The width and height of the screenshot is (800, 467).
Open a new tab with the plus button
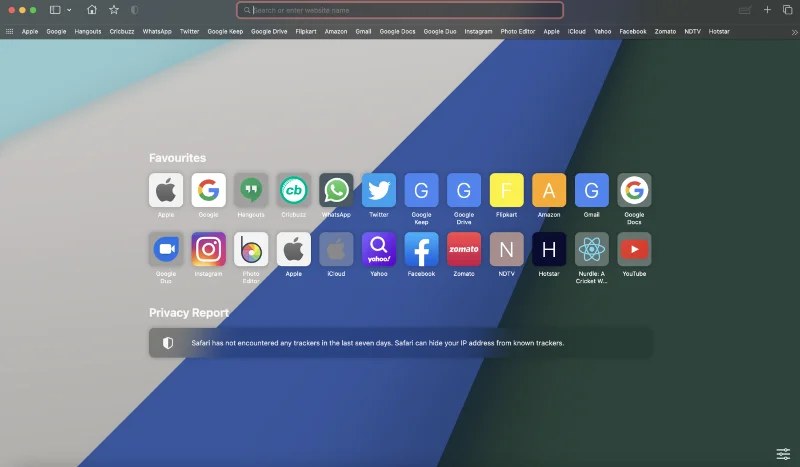pyautogui.click(x=767, y=10)
